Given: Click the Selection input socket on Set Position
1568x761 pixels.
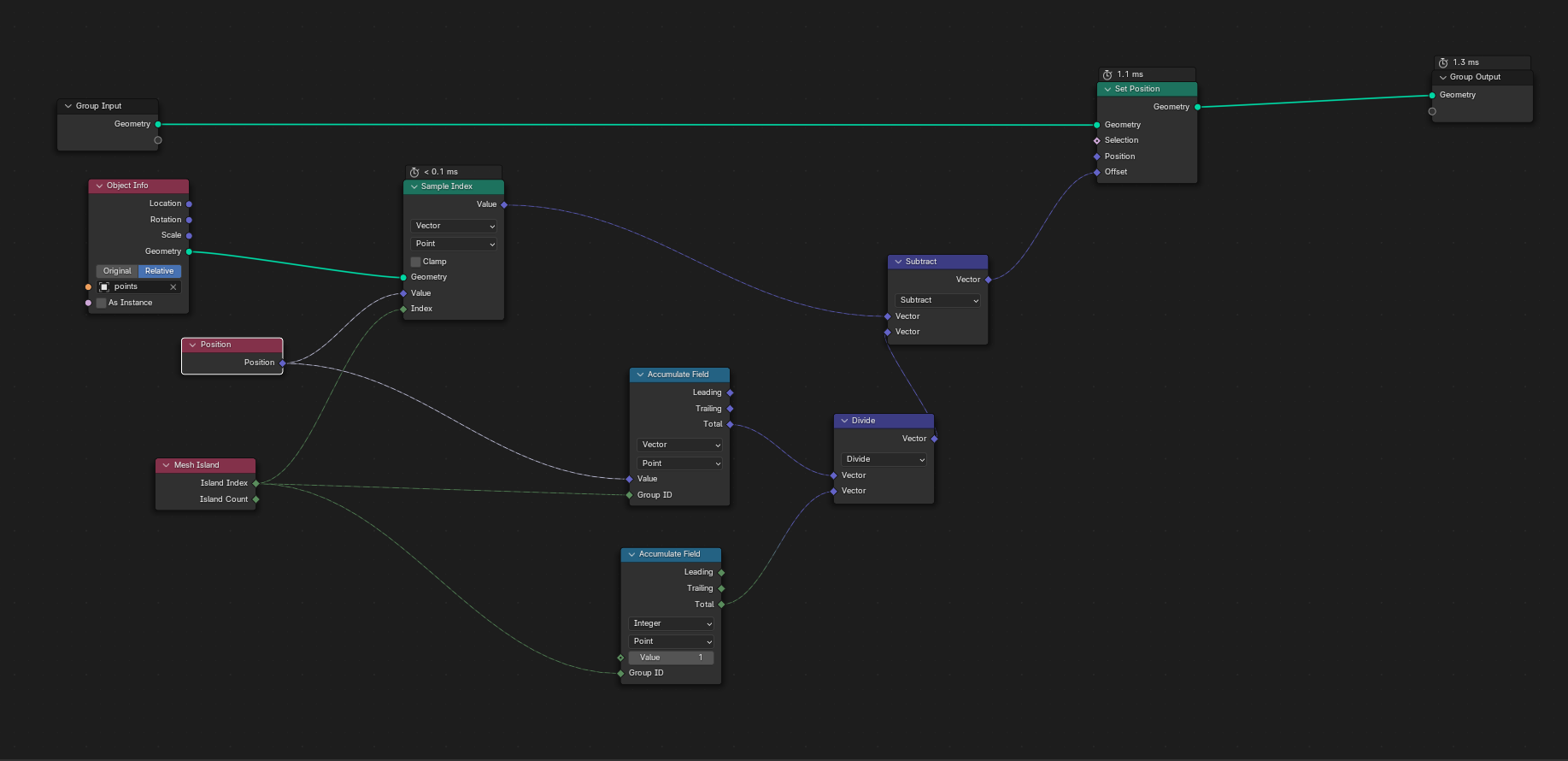Looking at the screenshot, I should tap(1097, 140).
